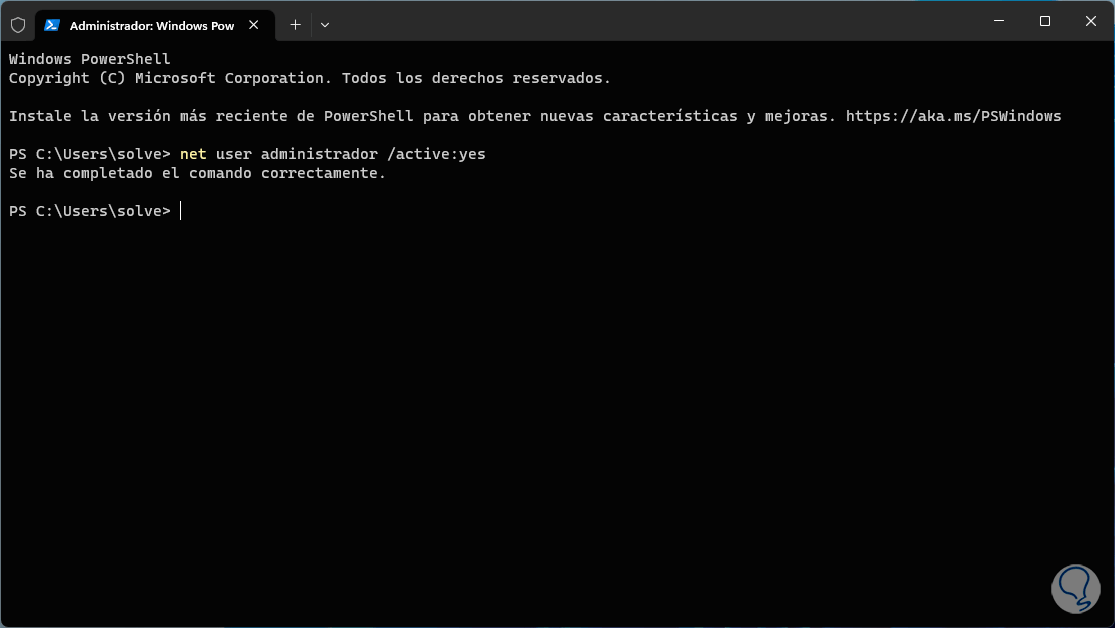Click the "Se ha completado el comando" output line
The height and width of the screenshot is (628, 1115).
pos(197,173)
